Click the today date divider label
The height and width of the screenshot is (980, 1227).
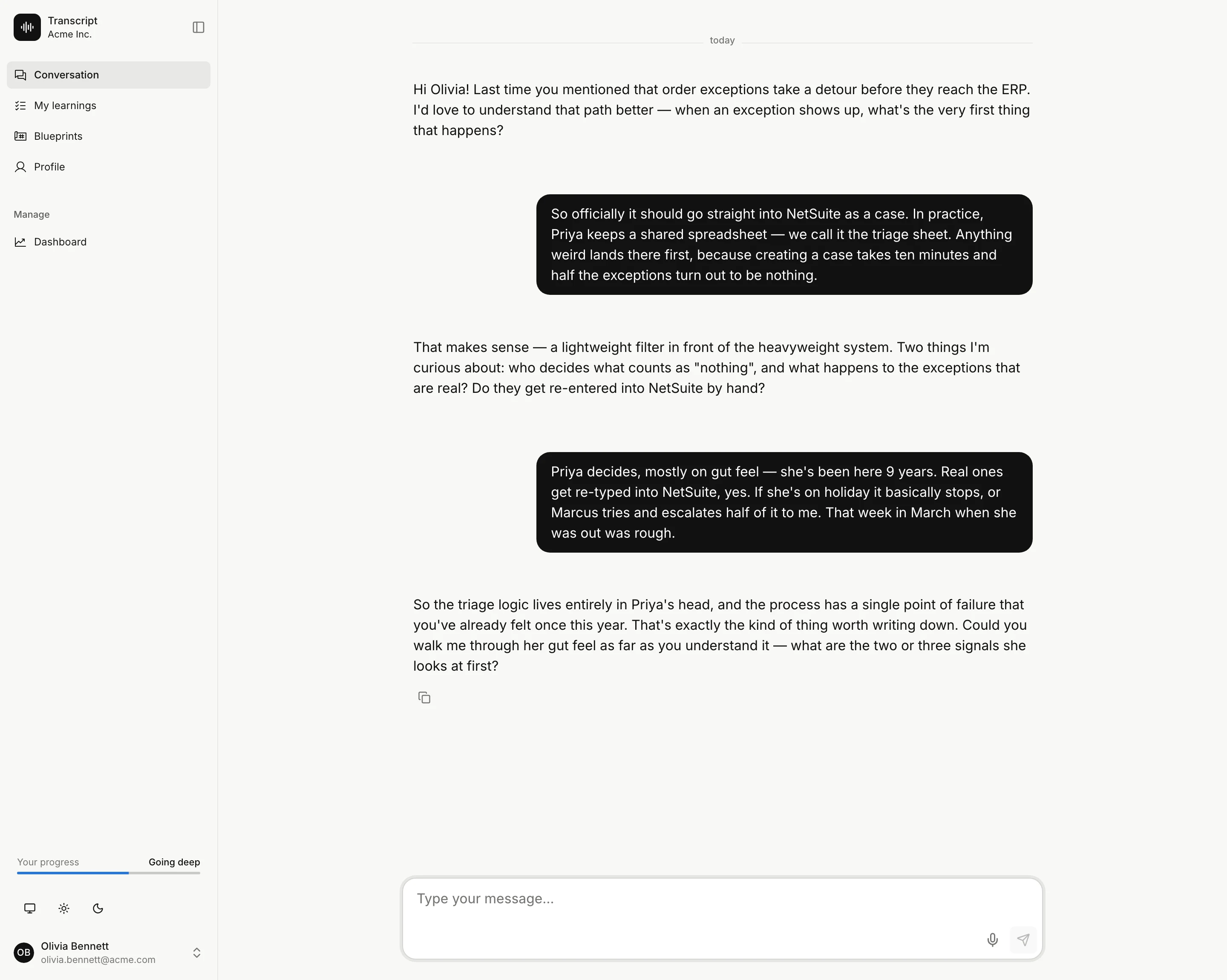click(x=722, y=40)
